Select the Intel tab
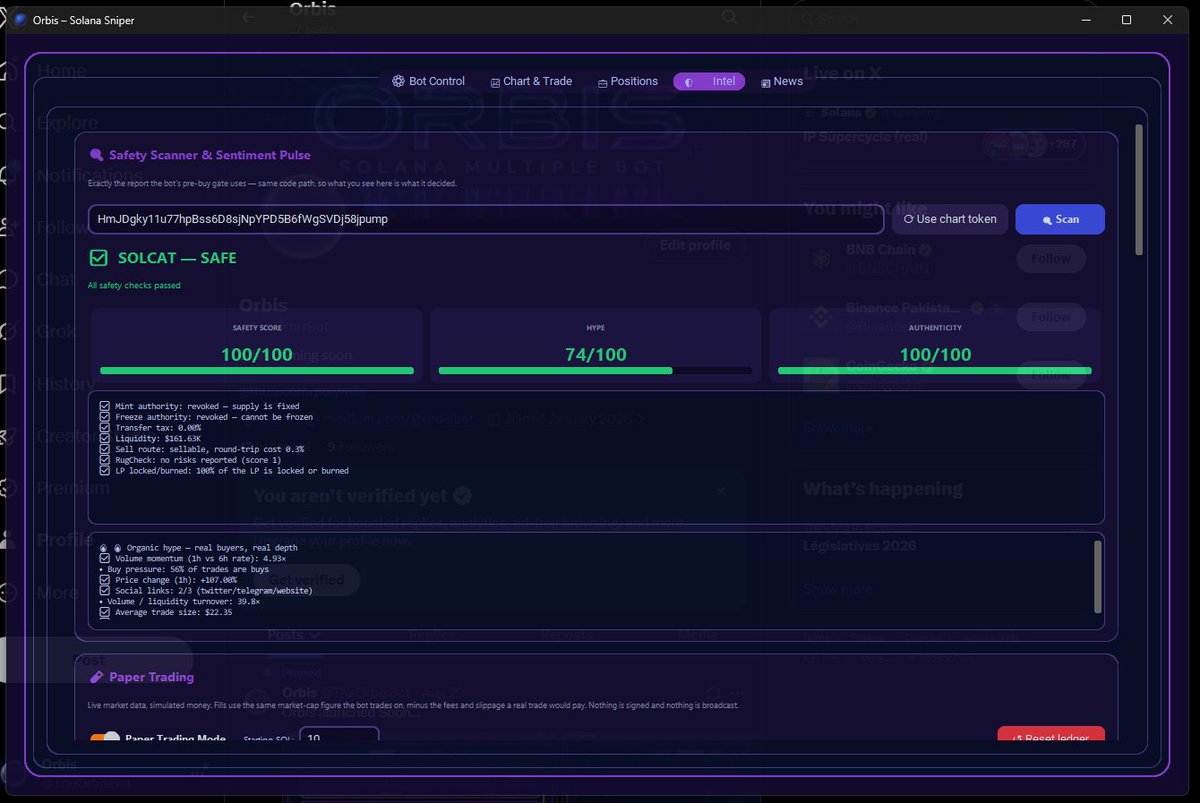 (709, 81)
